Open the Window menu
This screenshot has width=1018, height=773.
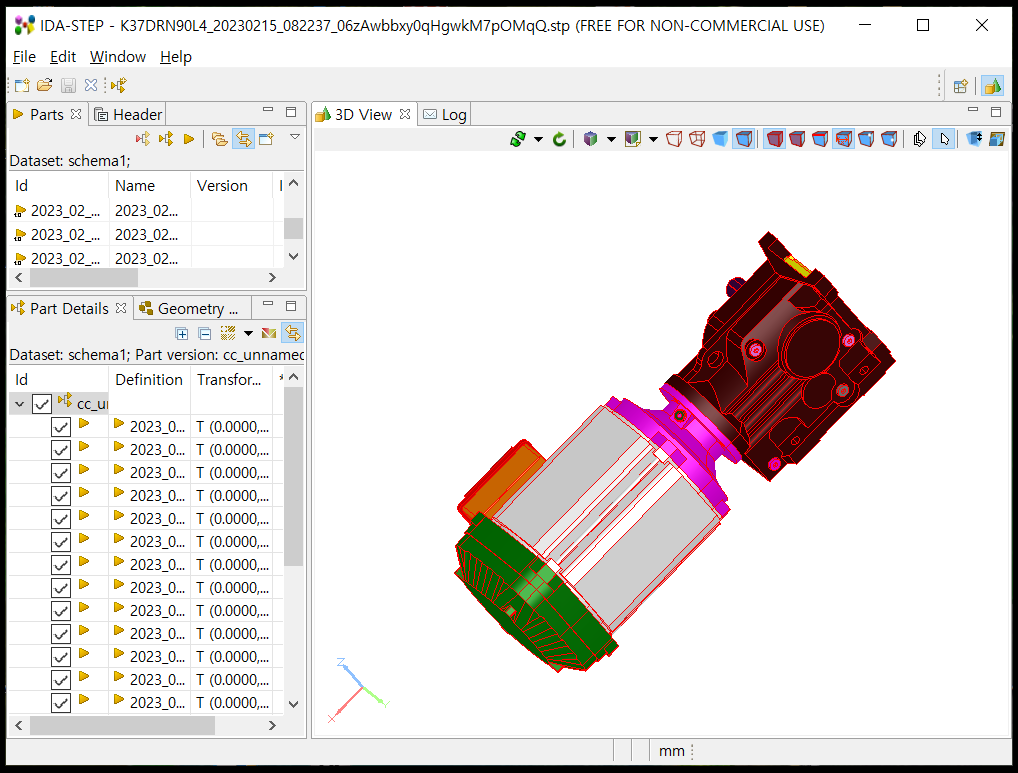(118, 57)
